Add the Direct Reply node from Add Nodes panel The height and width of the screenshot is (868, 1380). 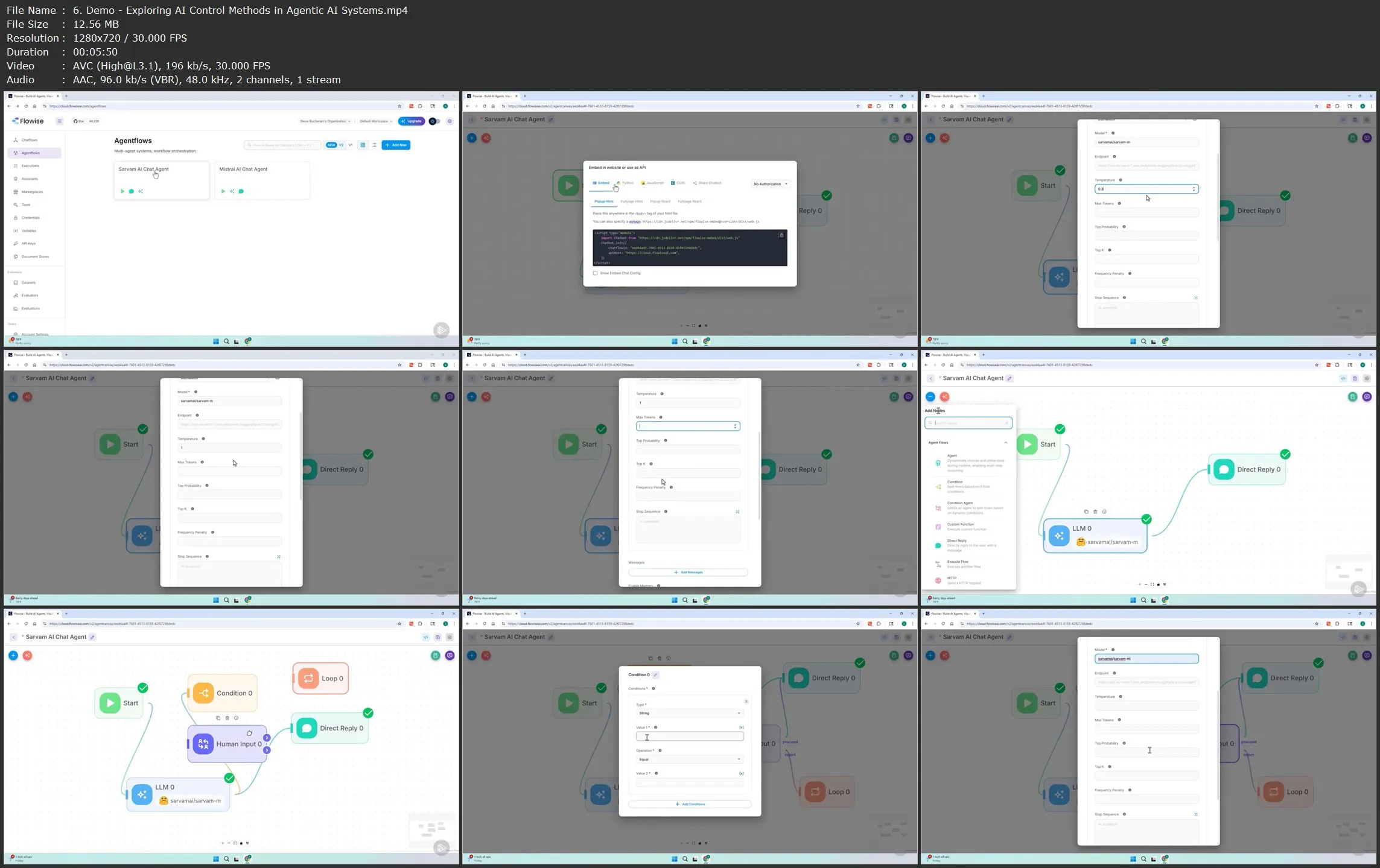(968, 545)
